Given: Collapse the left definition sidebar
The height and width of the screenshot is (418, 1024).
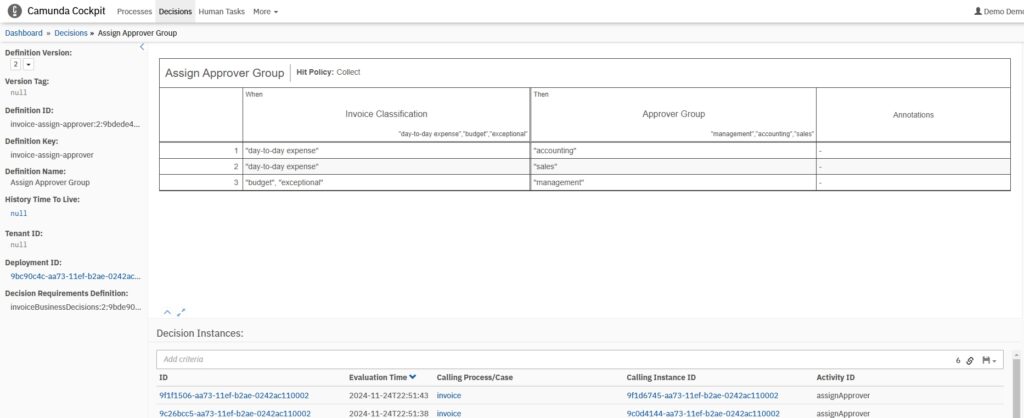Looking at the screenshot, I should click(142, 46).
